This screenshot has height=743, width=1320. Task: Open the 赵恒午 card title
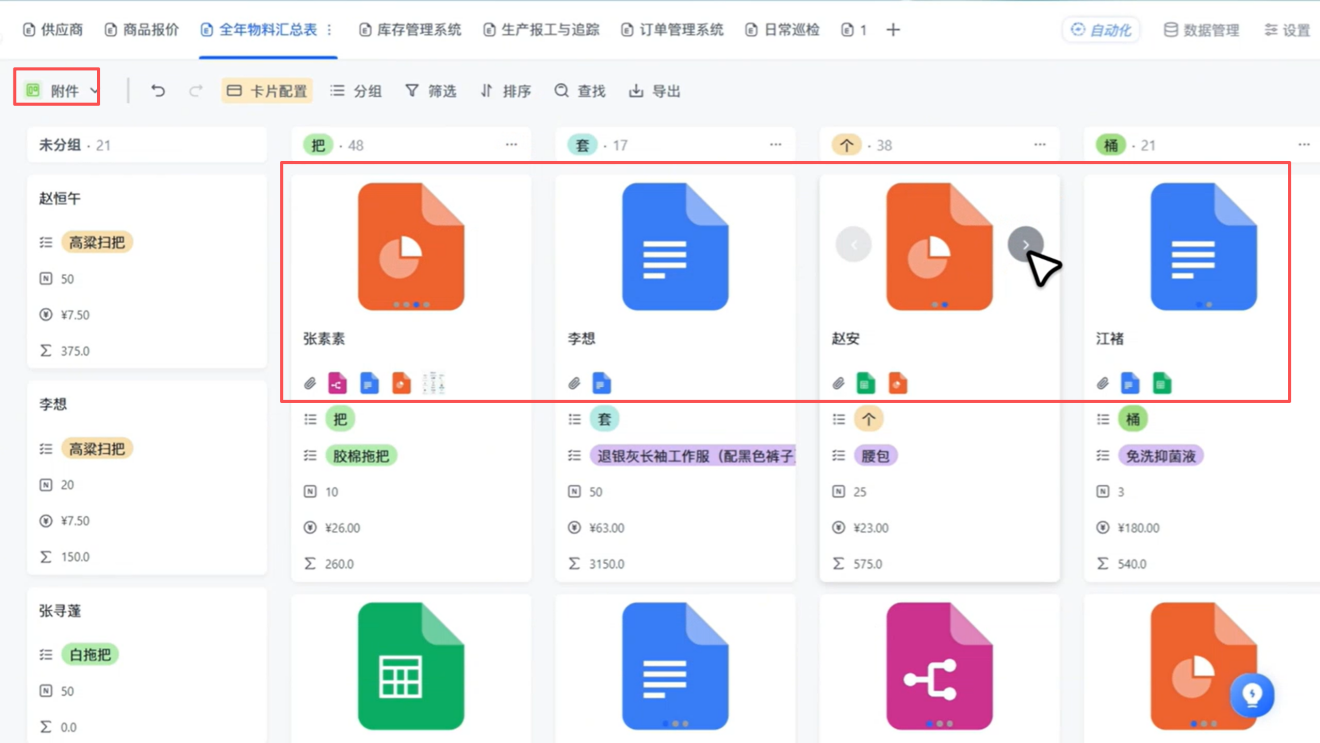click(60, 199)
